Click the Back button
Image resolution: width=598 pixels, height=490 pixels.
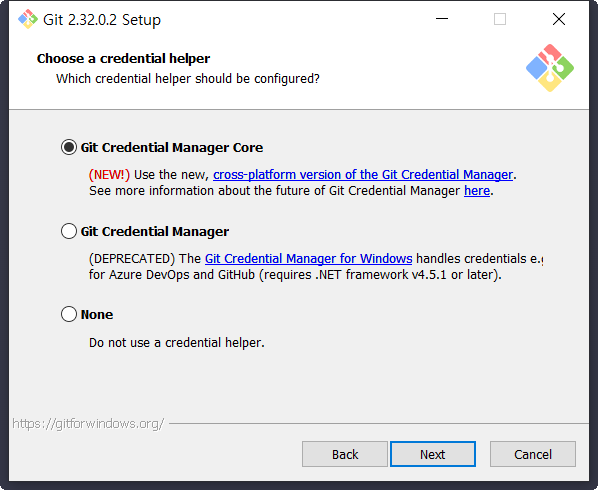tap(345, 454)
